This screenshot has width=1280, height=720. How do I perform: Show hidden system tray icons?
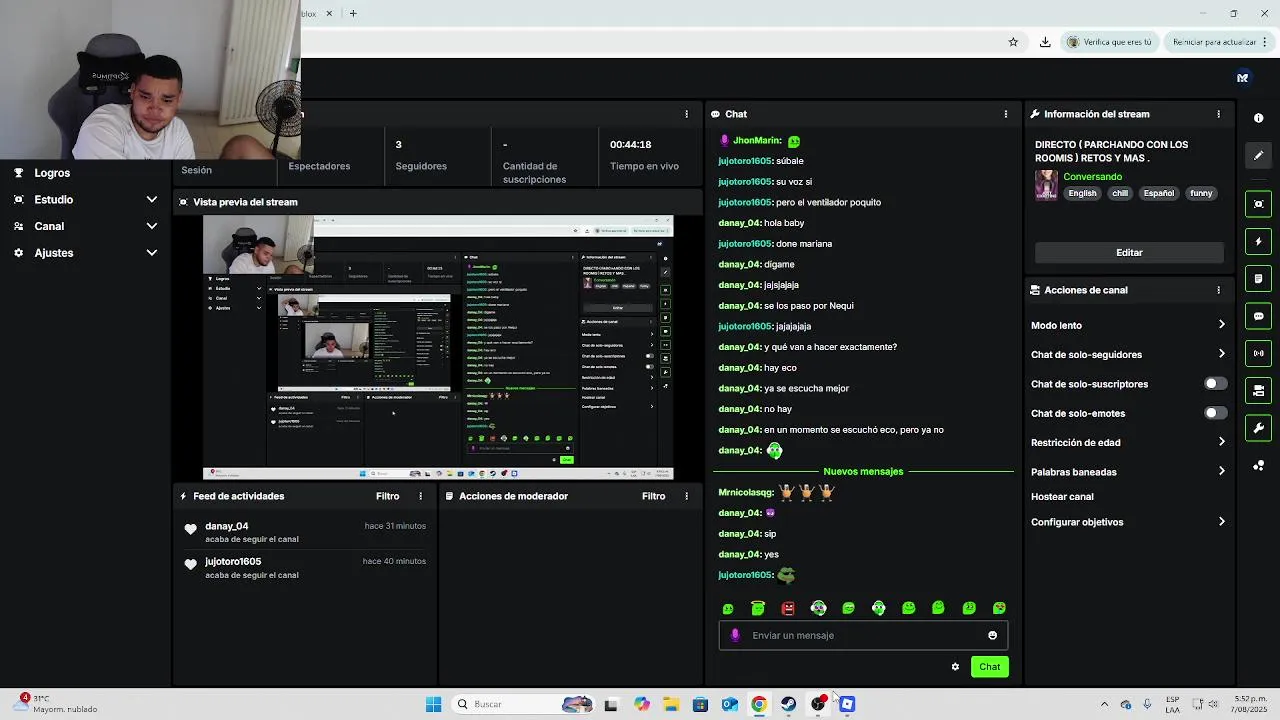coord(1104,704)
